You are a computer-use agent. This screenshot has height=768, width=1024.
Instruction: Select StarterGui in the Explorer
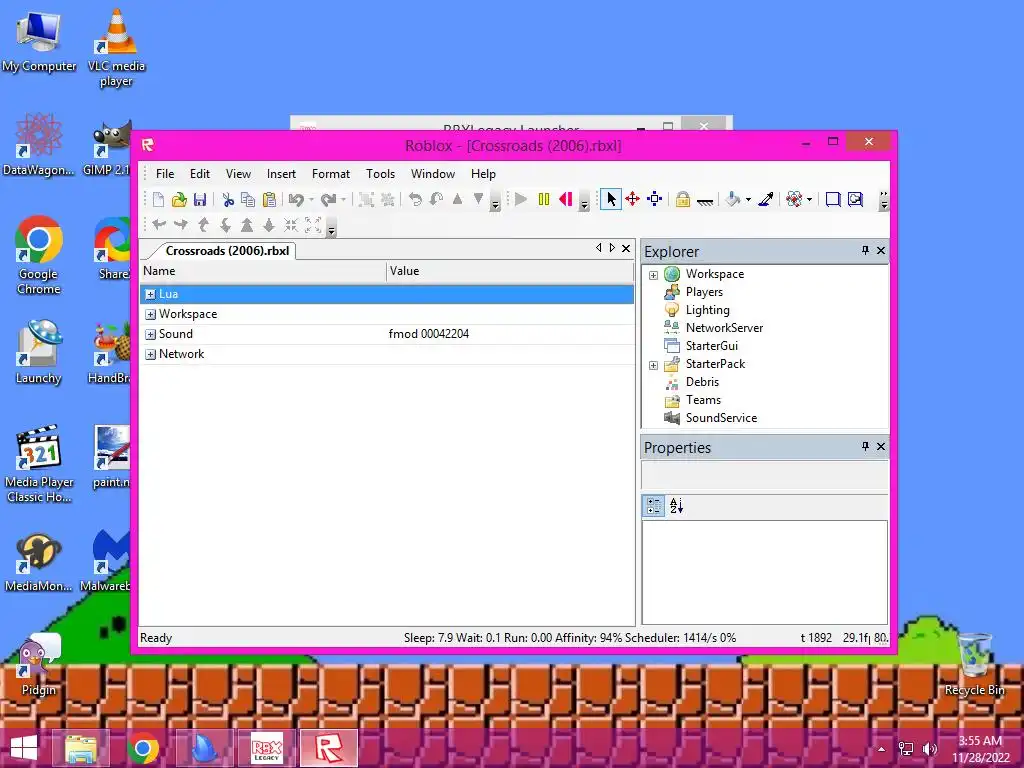point(711,346)
